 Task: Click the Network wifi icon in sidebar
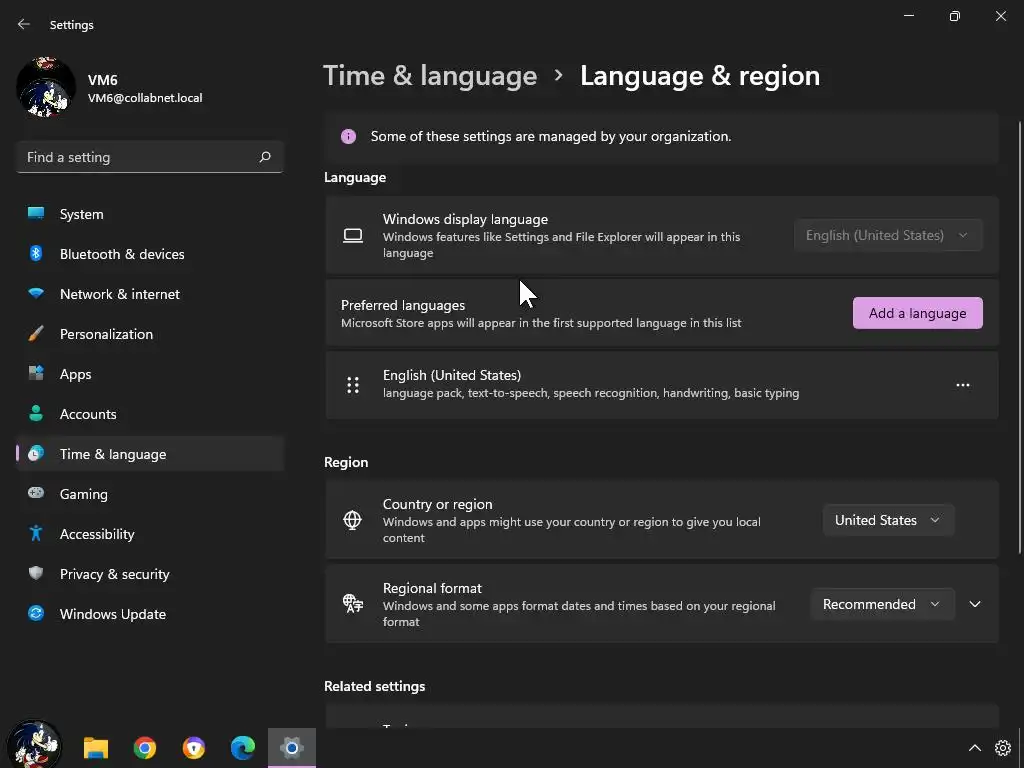click(36, 293)
